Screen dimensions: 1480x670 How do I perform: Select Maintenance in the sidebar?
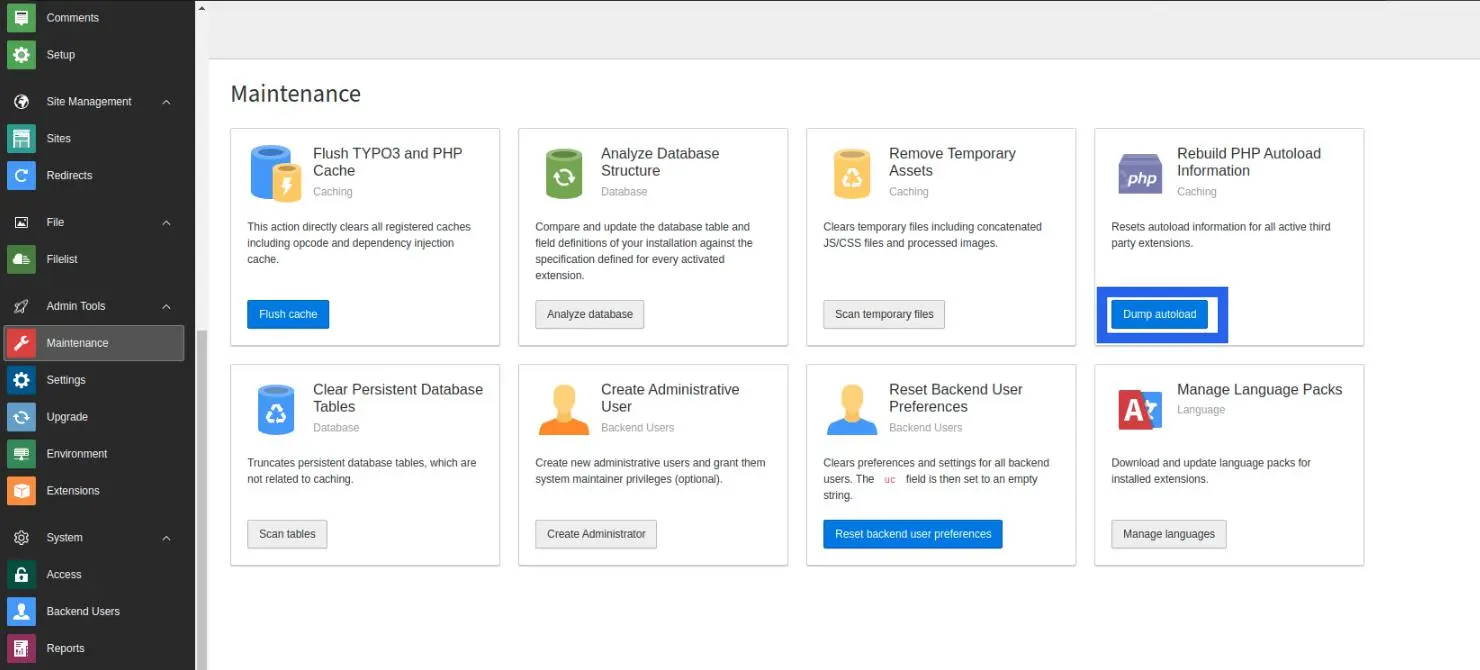click(94, 343)
